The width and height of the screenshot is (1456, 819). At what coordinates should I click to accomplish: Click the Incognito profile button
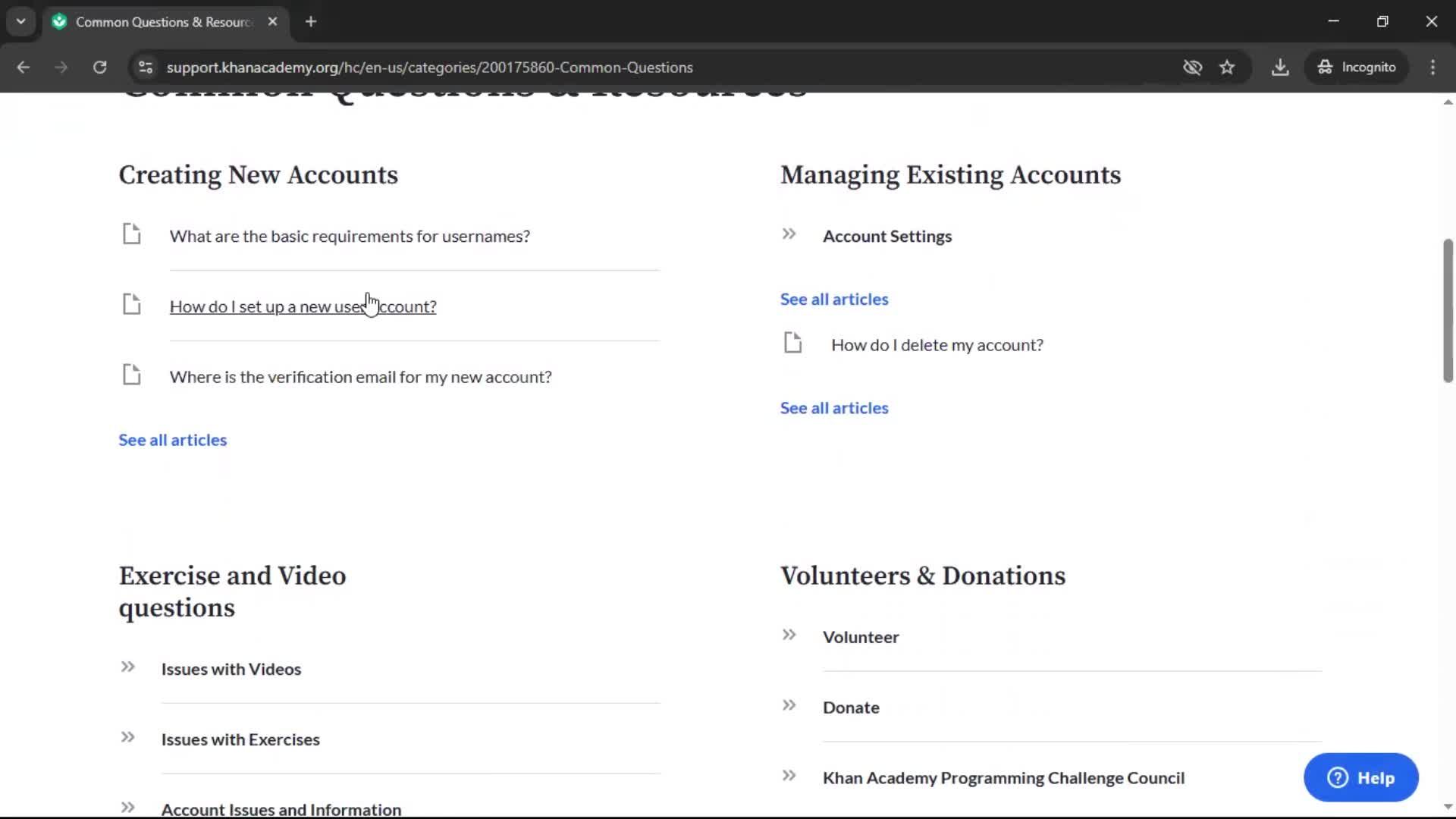point(1357,67)
